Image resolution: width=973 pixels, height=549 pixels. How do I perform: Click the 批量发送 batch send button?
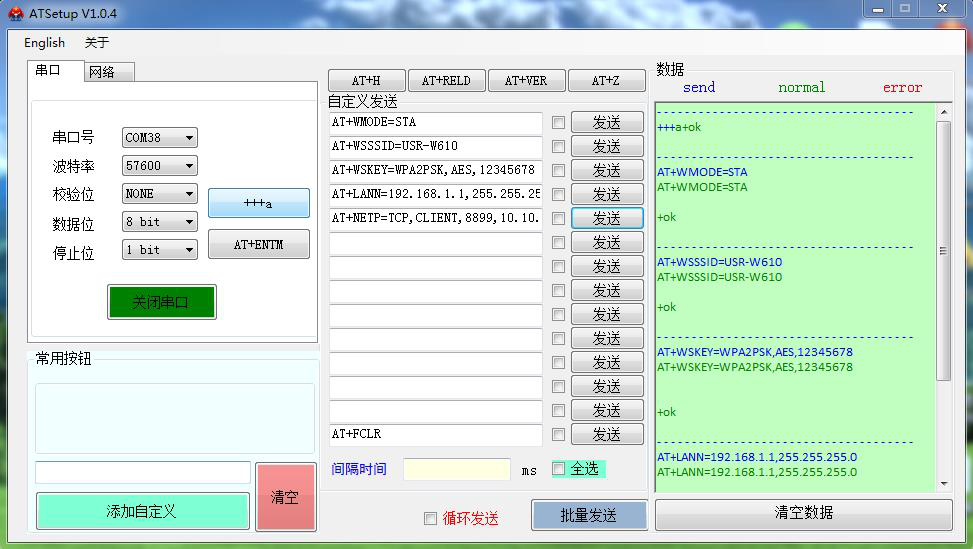588,515
